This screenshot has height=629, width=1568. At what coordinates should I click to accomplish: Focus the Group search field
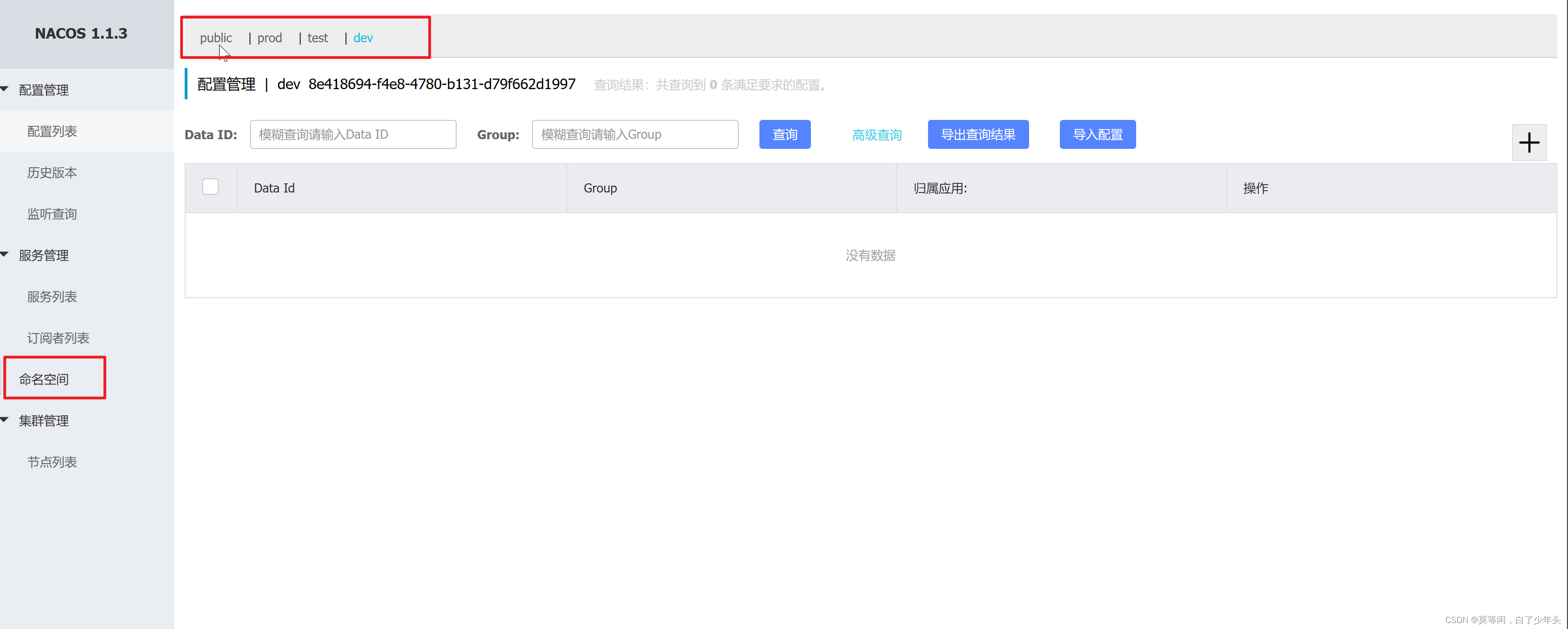point(634,135)
